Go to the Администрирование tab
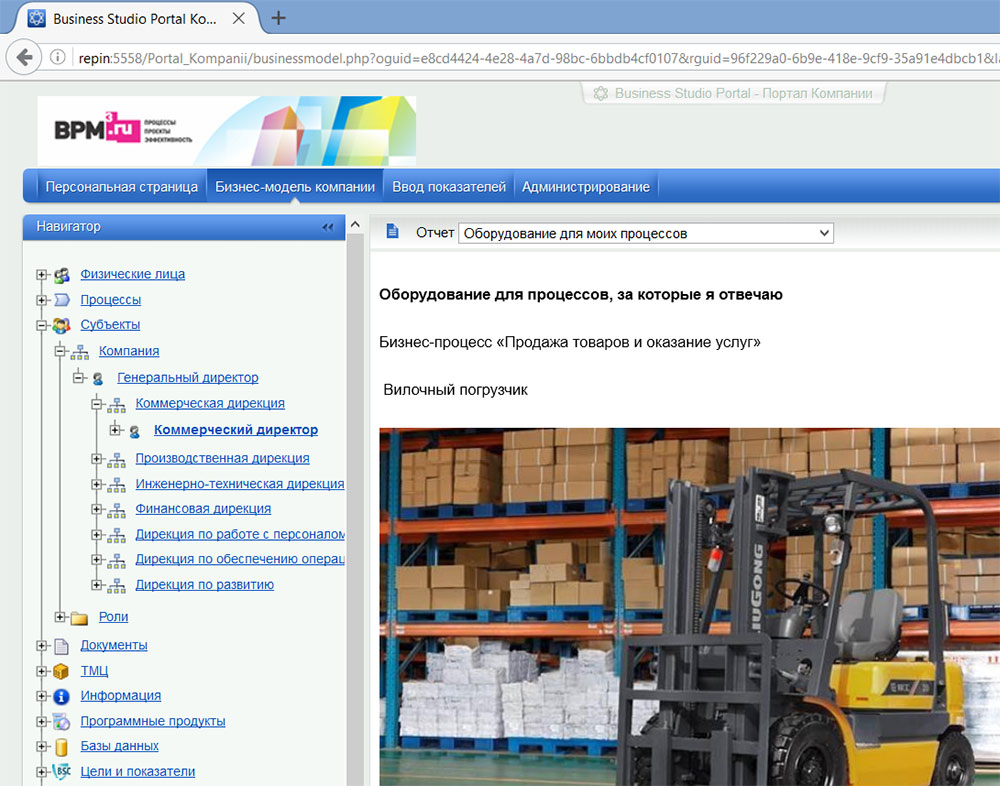The height and width of the screenshot is (786, 1000). coord(585,187)
